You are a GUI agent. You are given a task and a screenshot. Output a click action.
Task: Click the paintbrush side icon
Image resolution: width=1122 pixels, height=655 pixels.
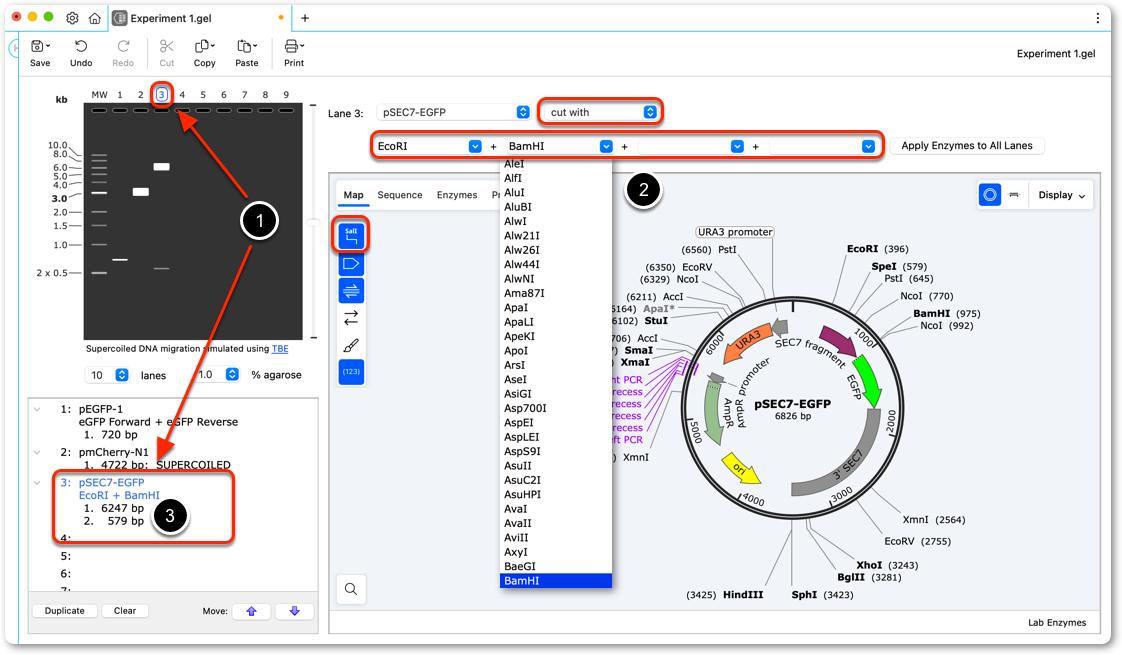(351, 346)
